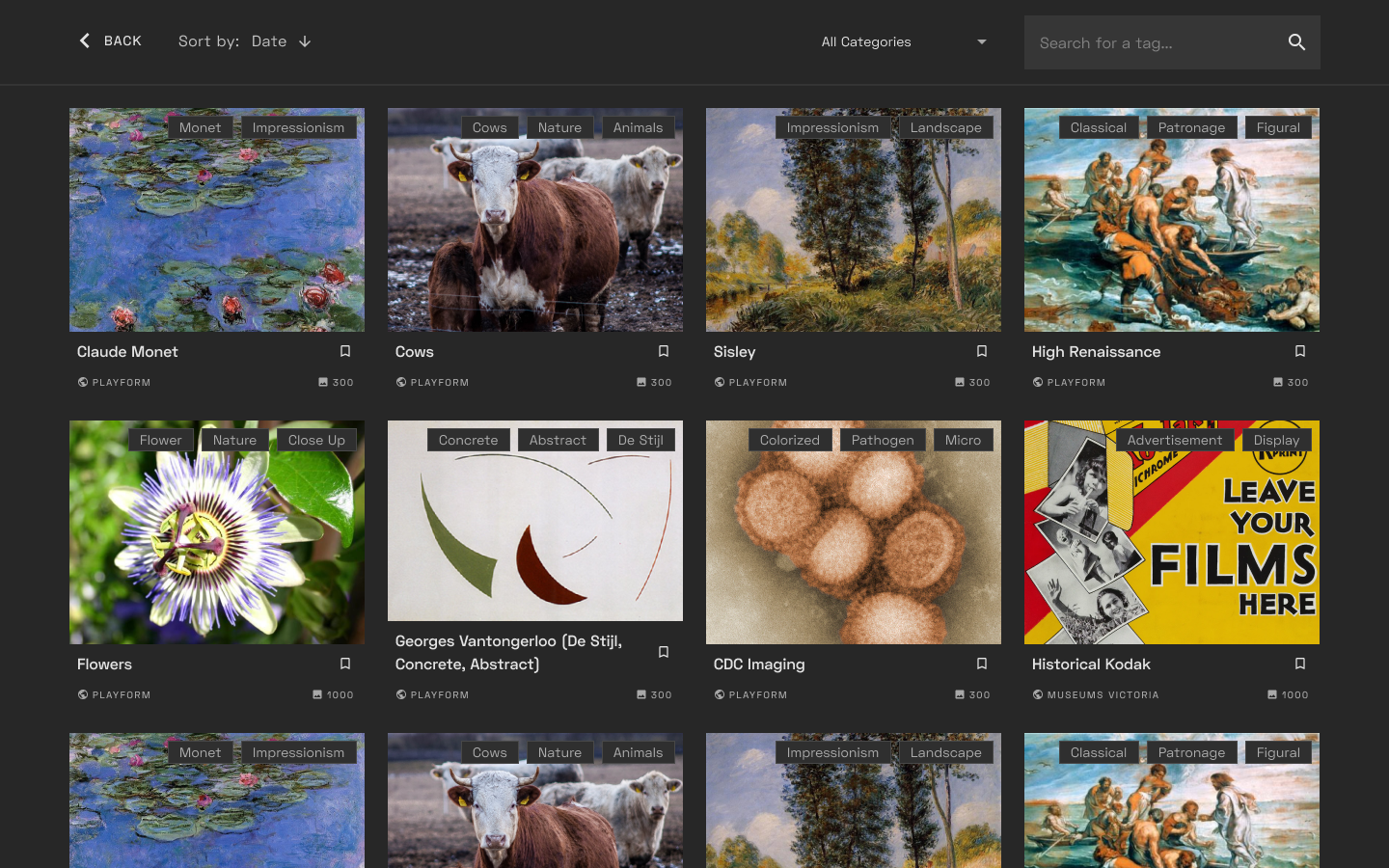This screenshot has height=868, width=1389.
Task: Select the De Stijl tag
Action: [x=640, y=440]
